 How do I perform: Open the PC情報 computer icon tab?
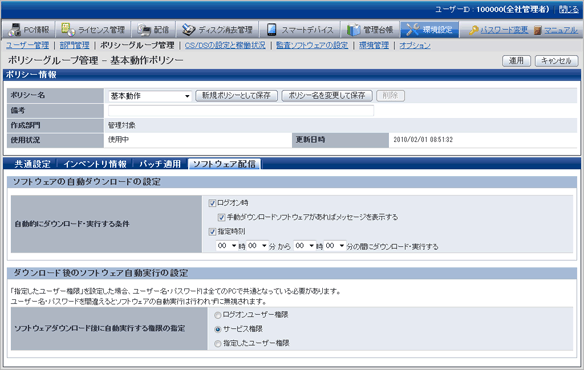15,29
